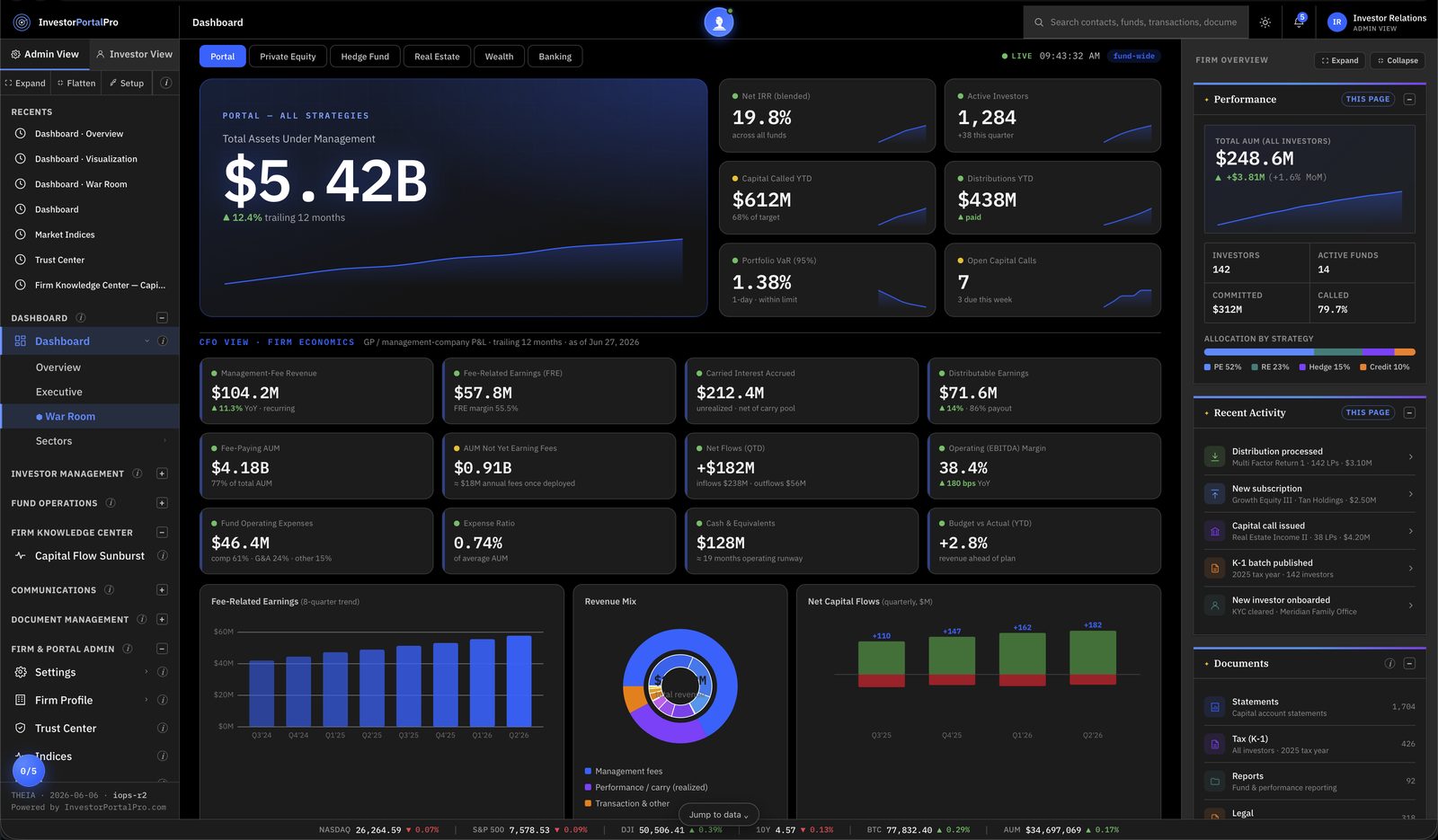Click the New investor onboarded person icon
The width and height of the screenshot is (1438, 840).
tap(1215, 606)
